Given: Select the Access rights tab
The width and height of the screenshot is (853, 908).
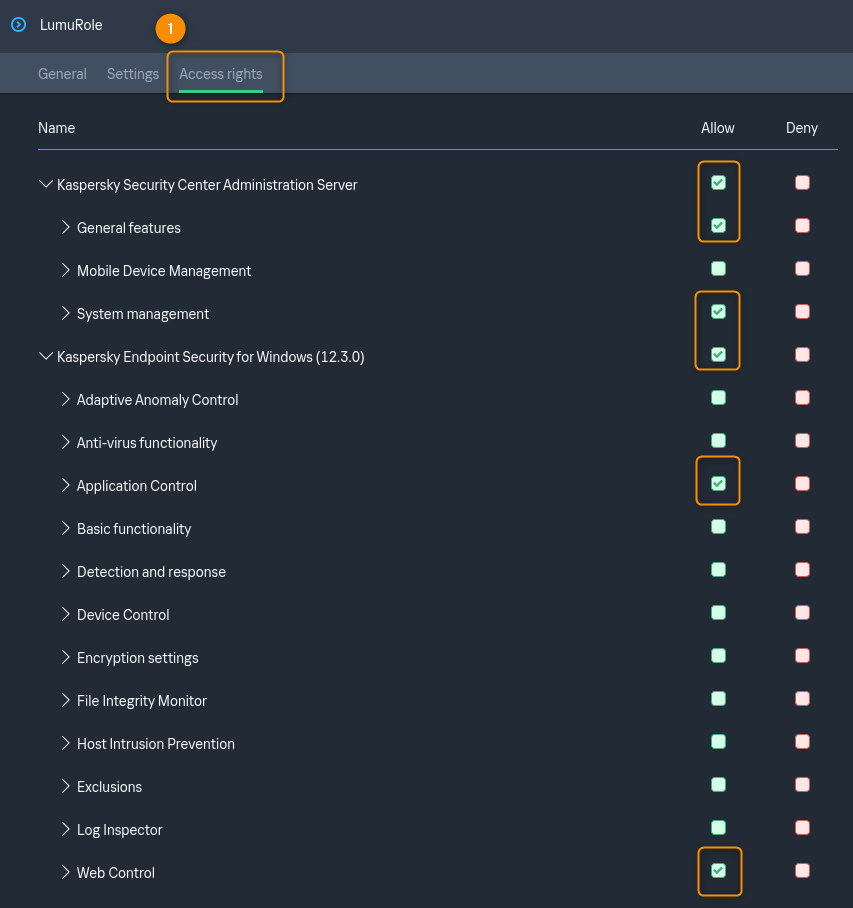Looking at the screenshot, I should point(221,74).
